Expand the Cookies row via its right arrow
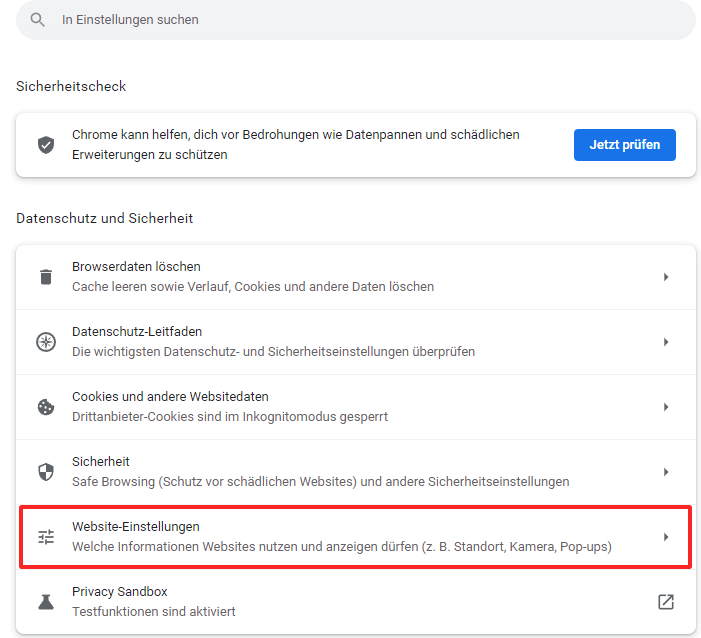Viewport: 701px width, 638px height. click(666, 407)
